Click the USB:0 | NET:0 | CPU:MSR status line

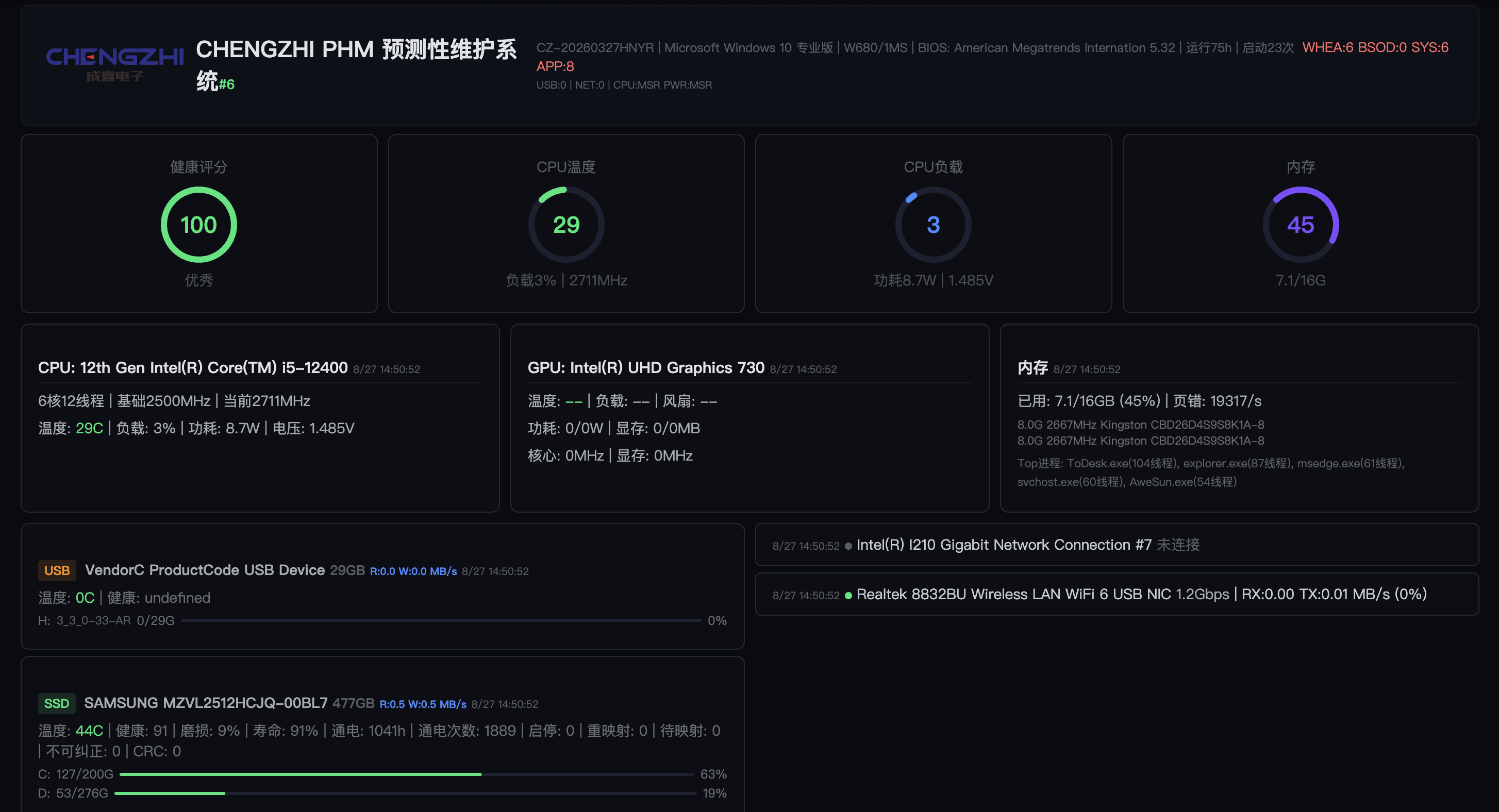(x=624, y=85)
